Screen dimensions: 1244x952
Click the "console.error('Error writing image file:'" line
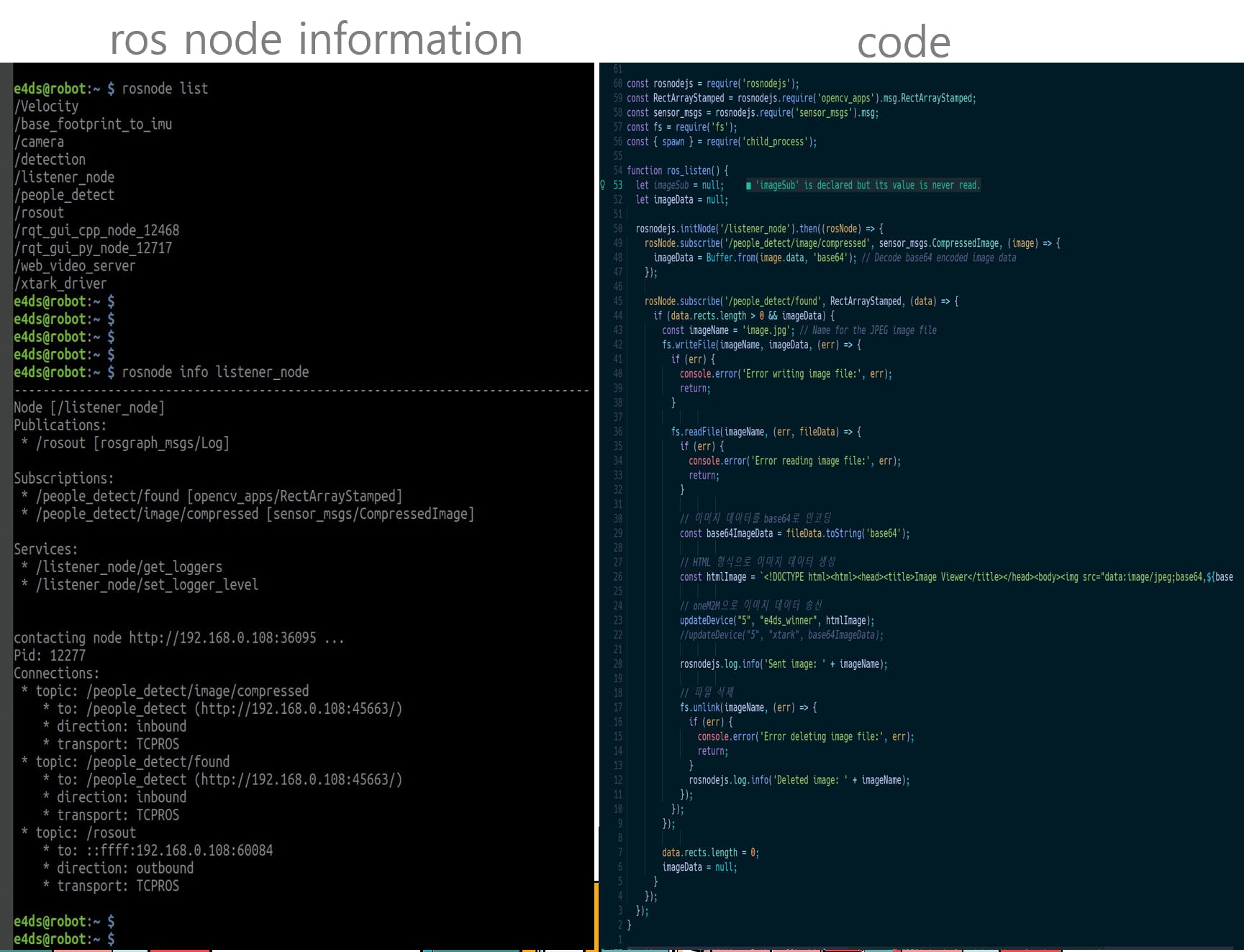[x=786, y=374]
